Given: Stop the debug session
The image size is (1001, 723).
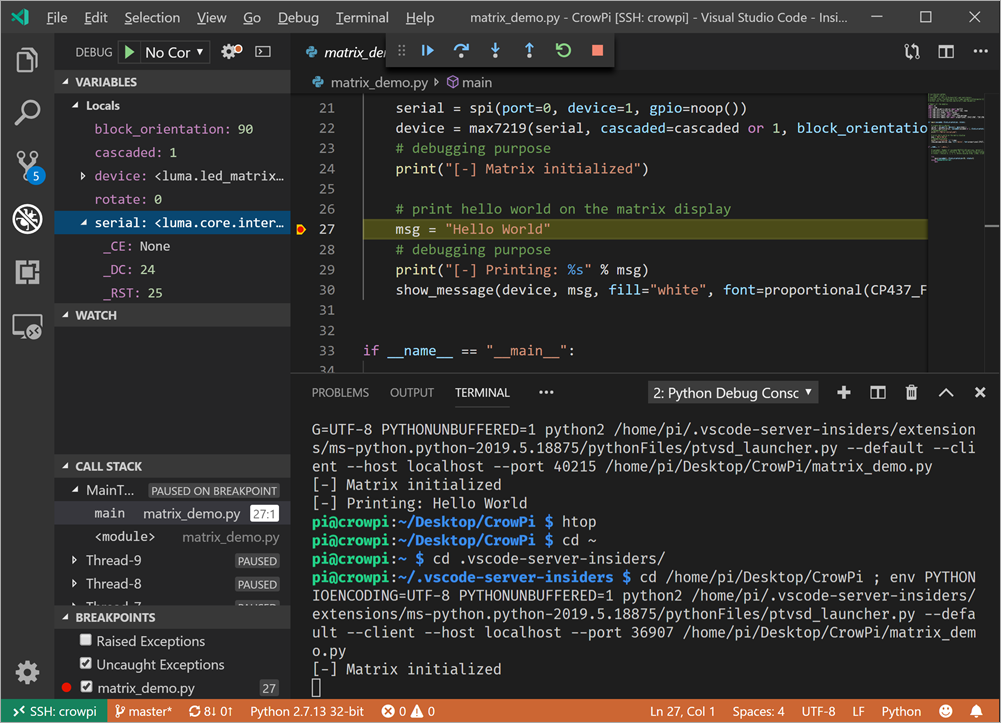Looking at the screenshot, I should 598,50.
